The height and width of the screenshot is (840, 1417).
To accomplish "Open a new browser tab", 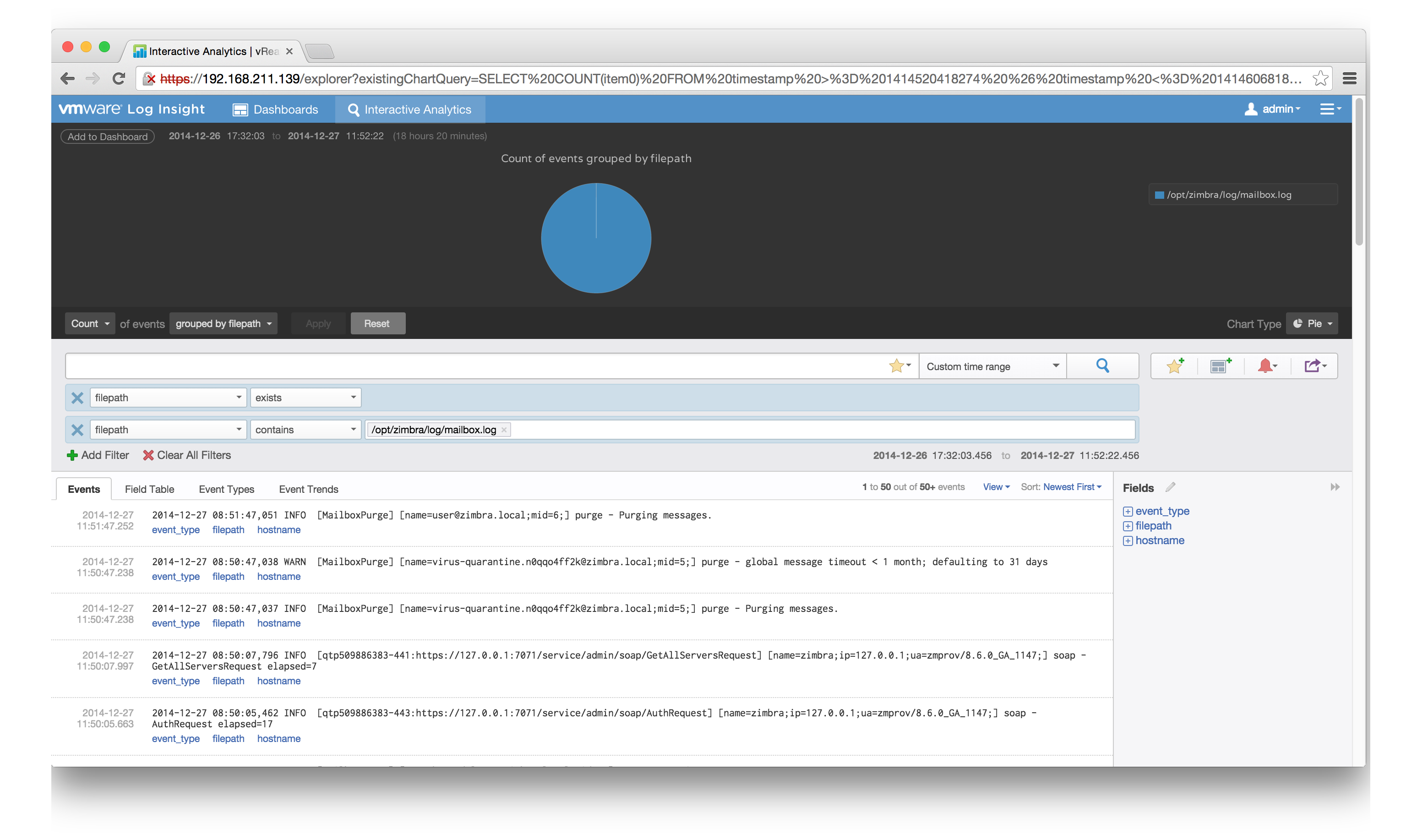I will (320, 51).
